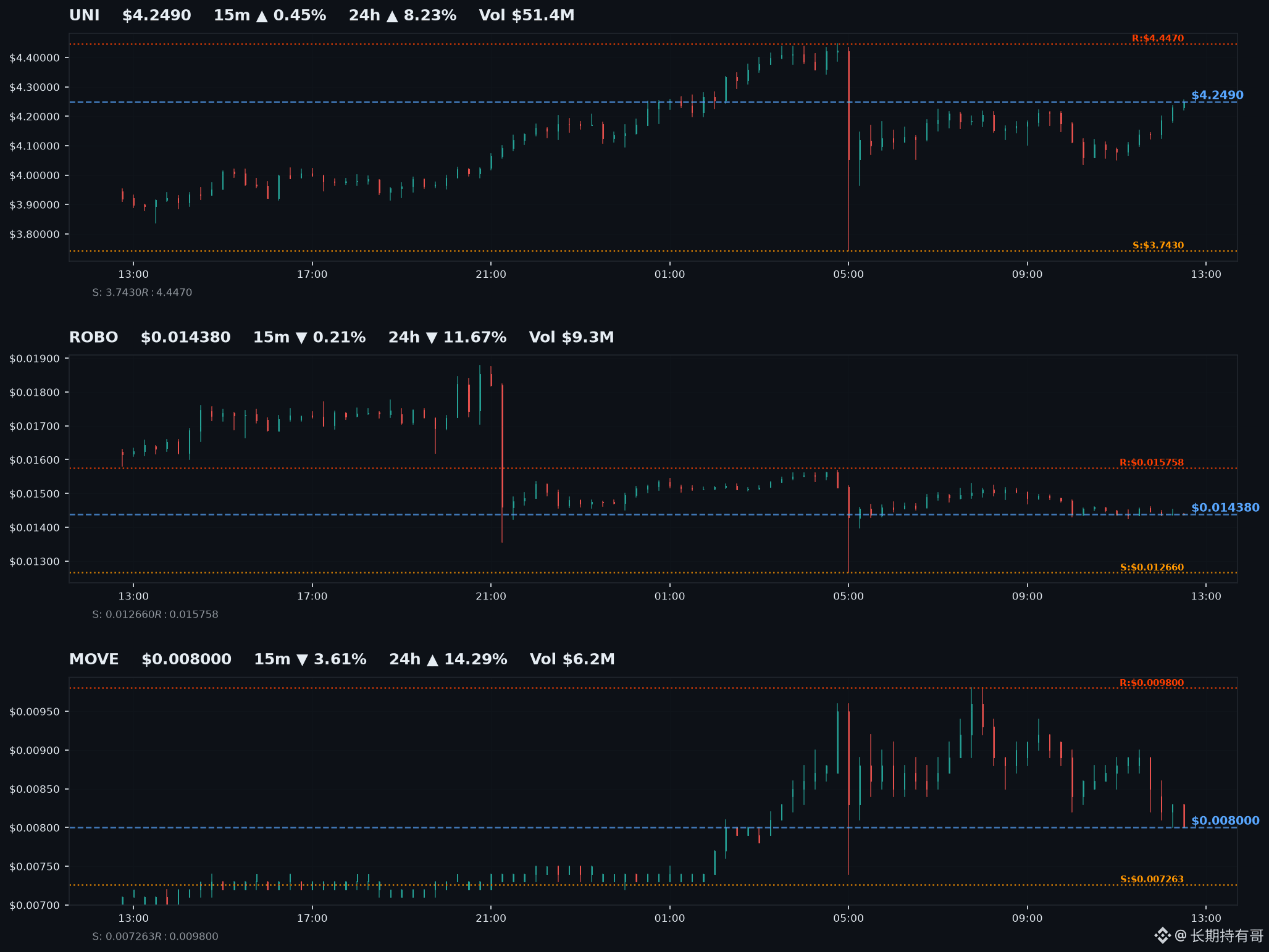Click the blue $0.008000 current price tag
The height and width of the screenshot is (952, 1269).
1225,820
